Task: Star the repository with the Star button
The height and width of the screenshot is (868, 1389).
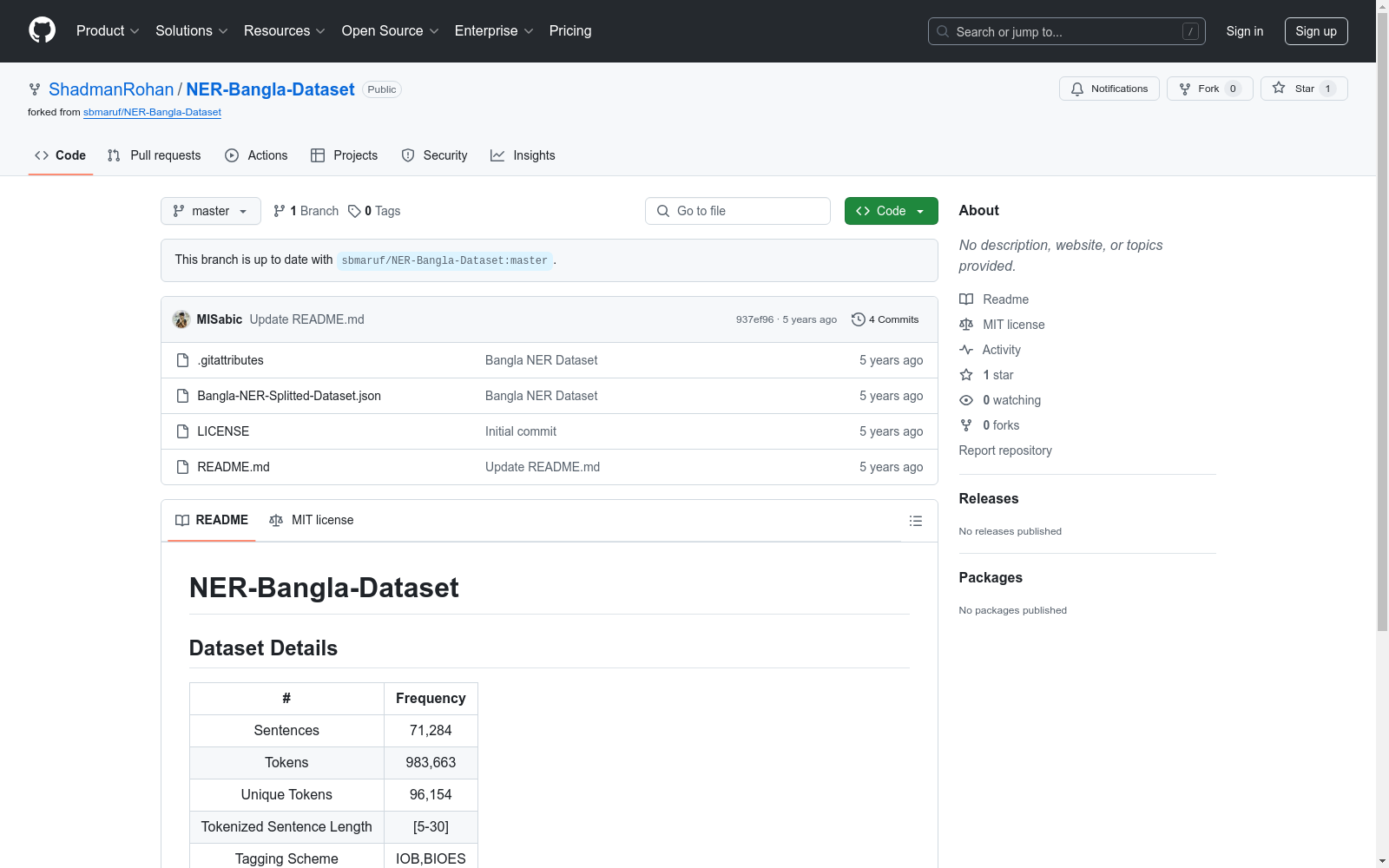Action: [1304, 89]
